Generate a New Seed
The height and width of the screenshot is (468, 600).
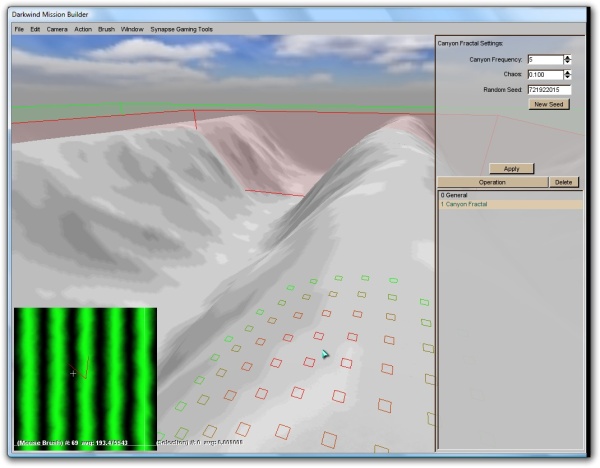coord(549,104)
